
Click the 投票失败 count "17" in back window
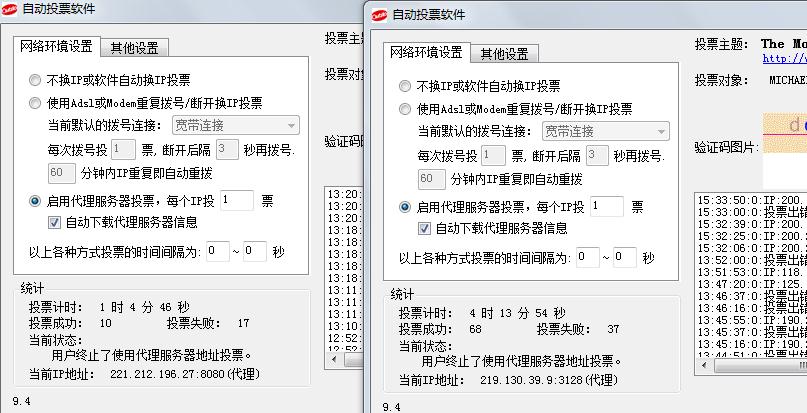point(243,323)
